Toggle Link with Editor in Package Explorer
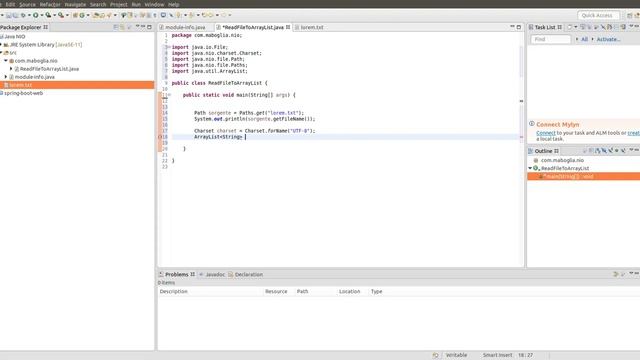Image resolution: width=640 pixels, height=360 pixels. click(122, 27)
